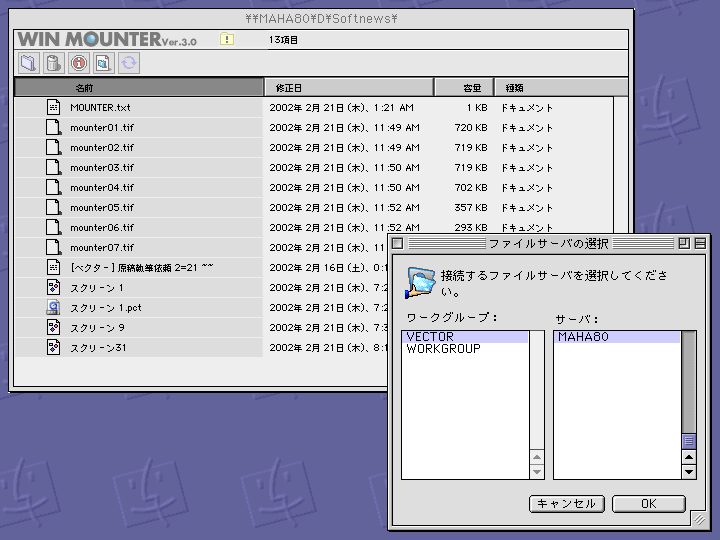The width and height of the screenshot is (720, 540).
Task: Click the 13項目 item count text
Action: (x=283, y=40)
